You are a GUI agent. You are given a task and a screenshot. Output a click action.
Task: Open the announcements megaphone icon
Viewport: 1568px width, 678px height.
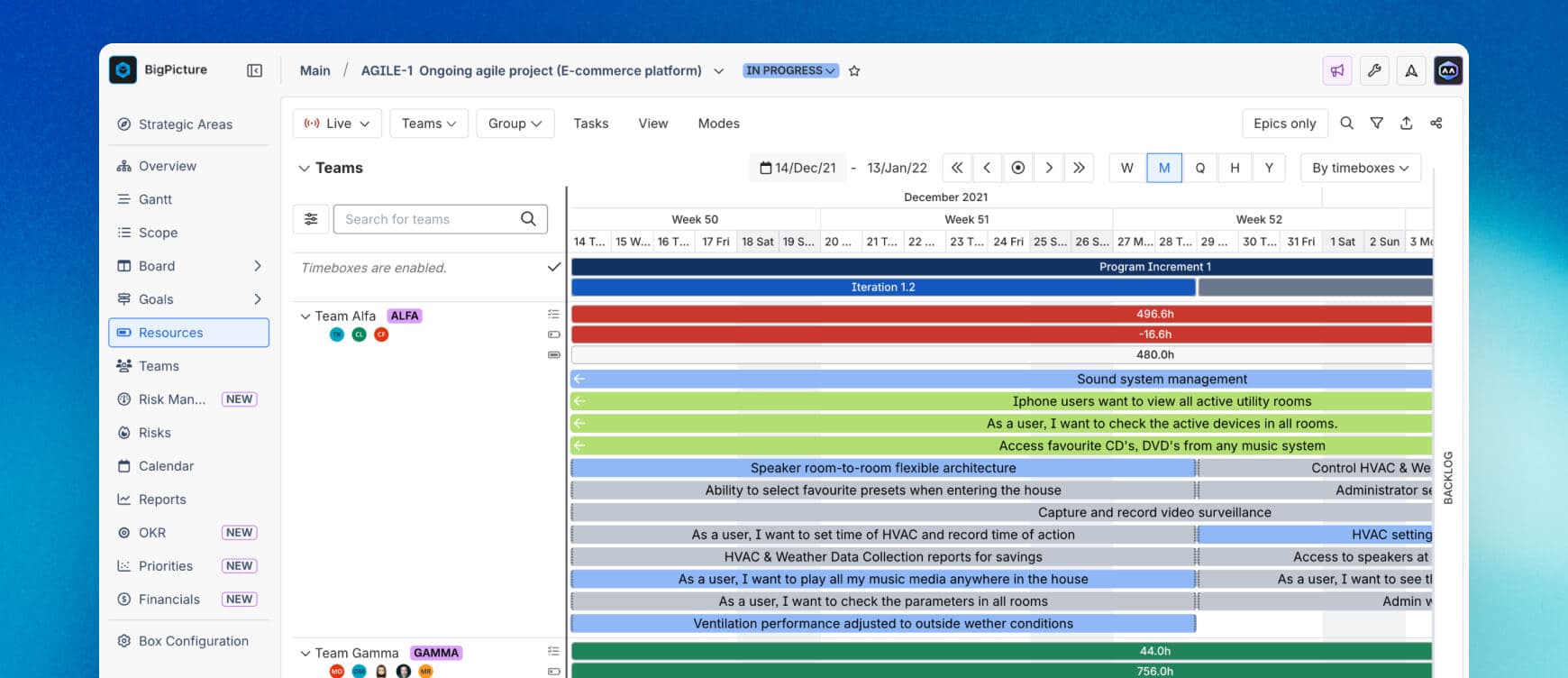[1337, 70]
